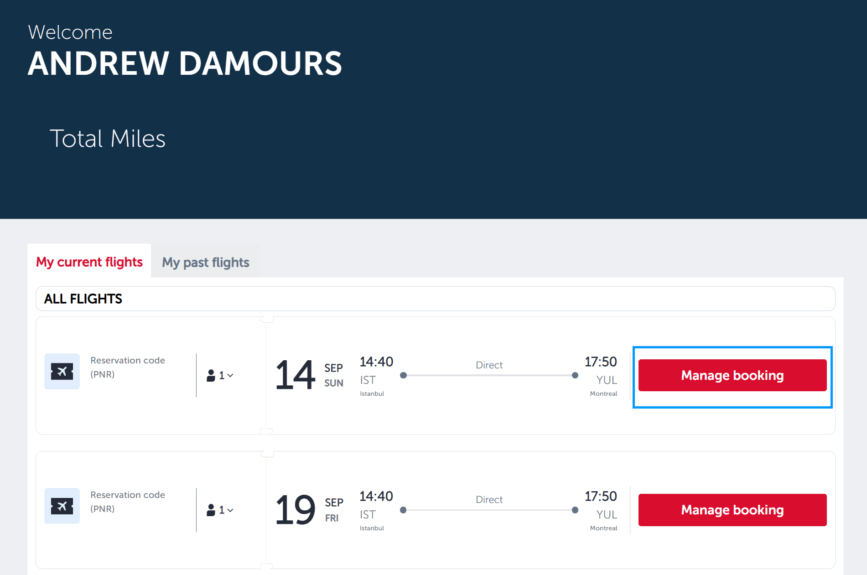Screen dimensions: 867x575
Task: Click the Total Miles label
Action: pos(108,138)
